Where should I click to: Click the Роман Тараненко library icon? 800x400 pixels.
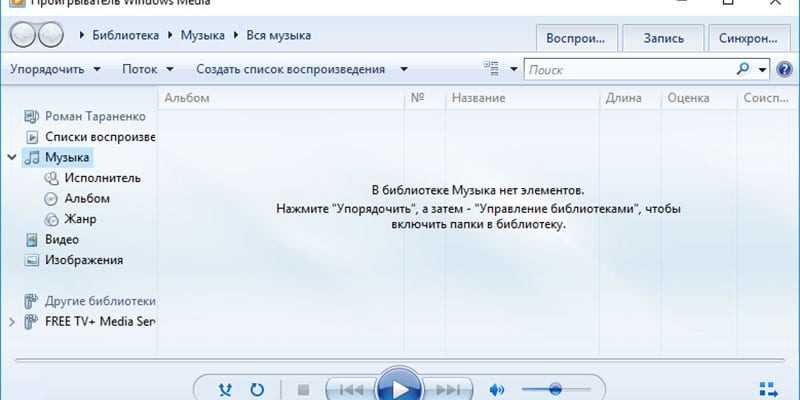[32, 116]
